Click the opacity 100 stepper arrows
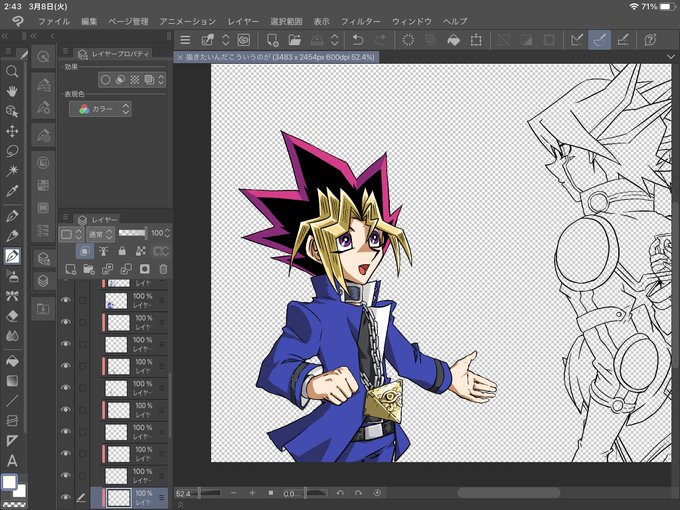The height and width of the screenshot is (510, 680). click(x=167, y=233)
